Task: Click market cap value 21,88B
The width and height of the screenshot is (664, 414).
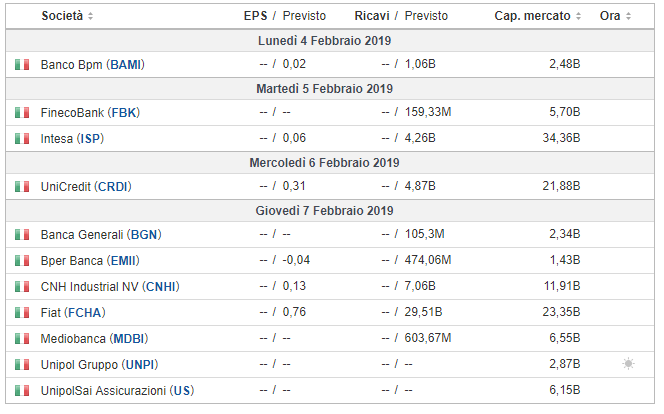Action: (562, 186)
